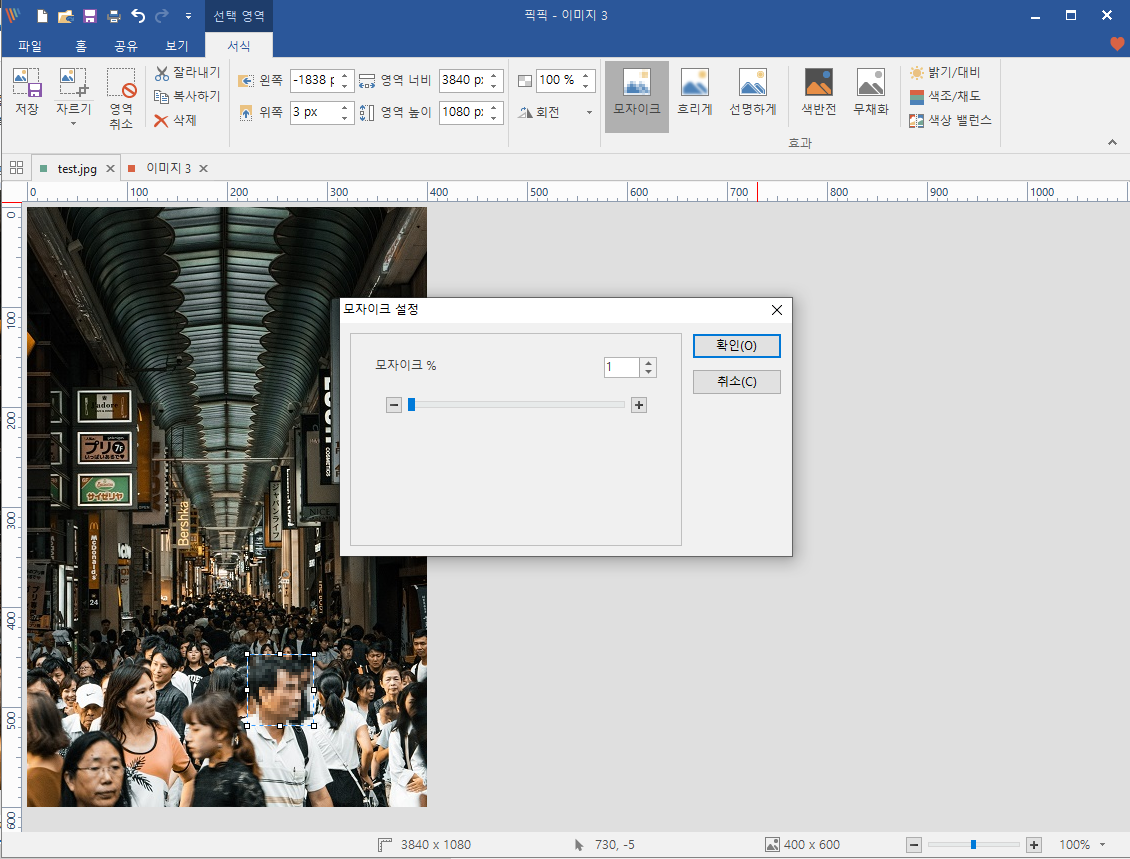
Task: Click the 모자이크 % value input field
Action: click(x=621, y=367)
